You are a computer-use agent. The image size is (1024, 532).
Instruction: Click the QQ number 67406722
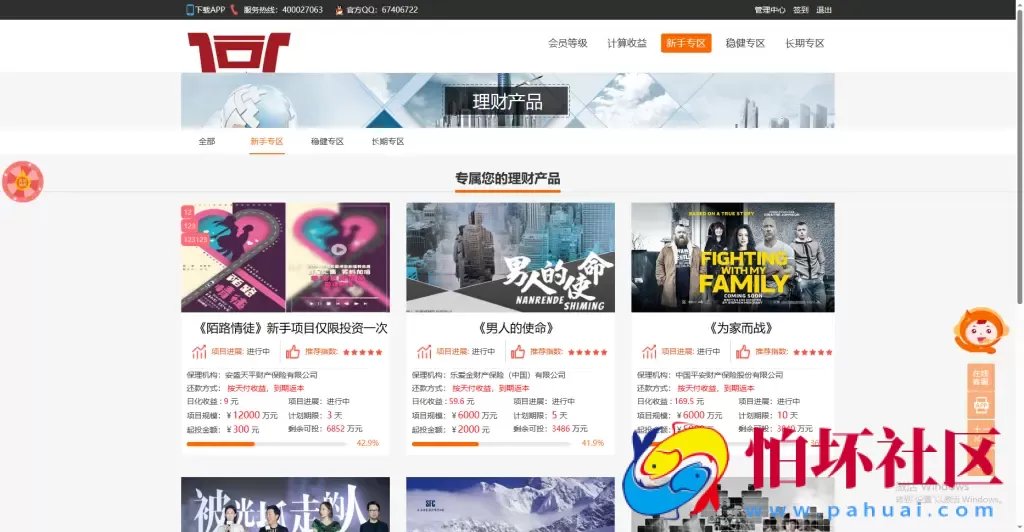[400, 10]
